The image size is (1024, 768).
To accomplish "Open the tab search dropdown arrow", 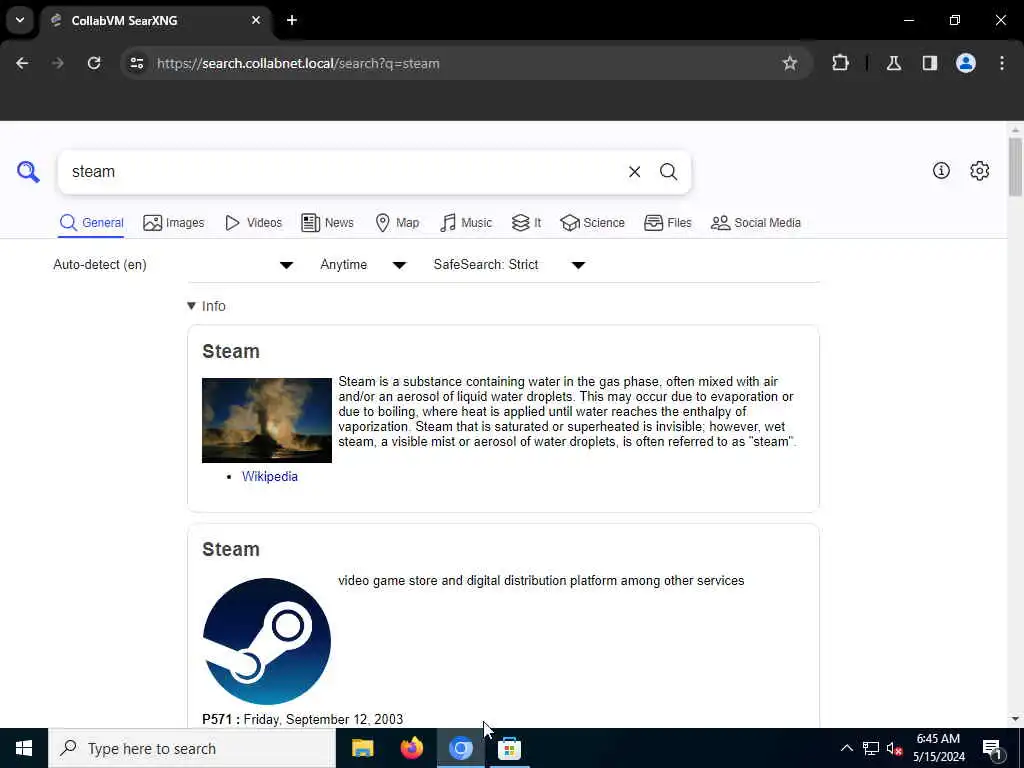I will point(20,20).
